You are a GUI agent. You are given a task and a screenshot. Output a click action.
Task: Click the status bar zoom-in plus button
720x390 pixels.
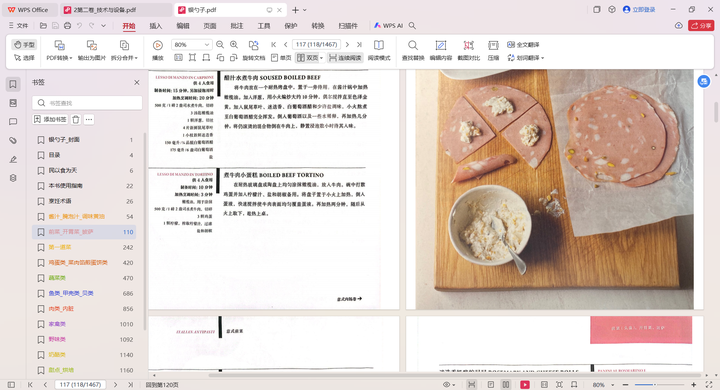pos(693,384)
